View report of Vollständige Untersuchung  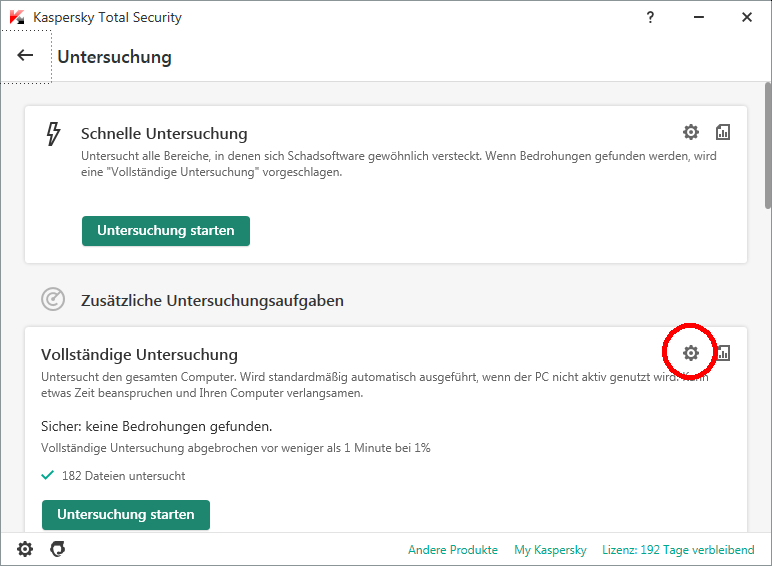click(x=723, y=353)
